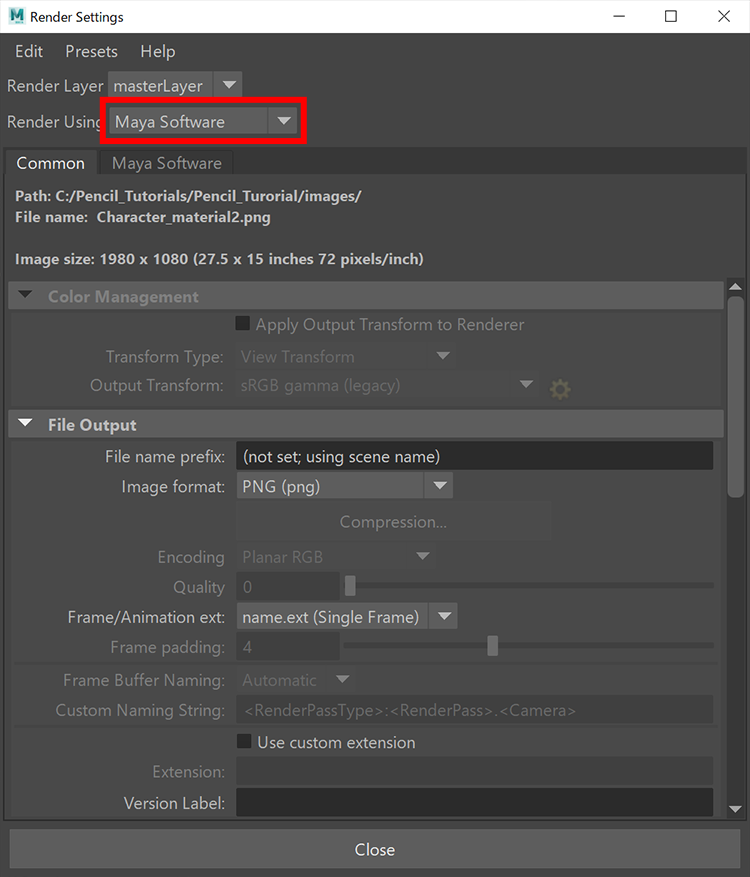Click the Output Transform gear icon
This screenshot has width=750, height=877.
pyautogui.click(x=560, y=388)
